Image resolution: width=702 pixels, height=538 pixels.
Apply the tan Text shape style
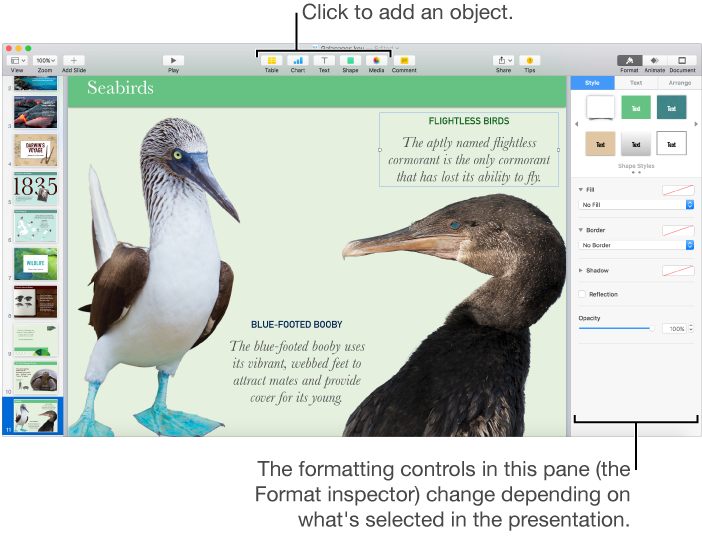[x=600, y=144]
